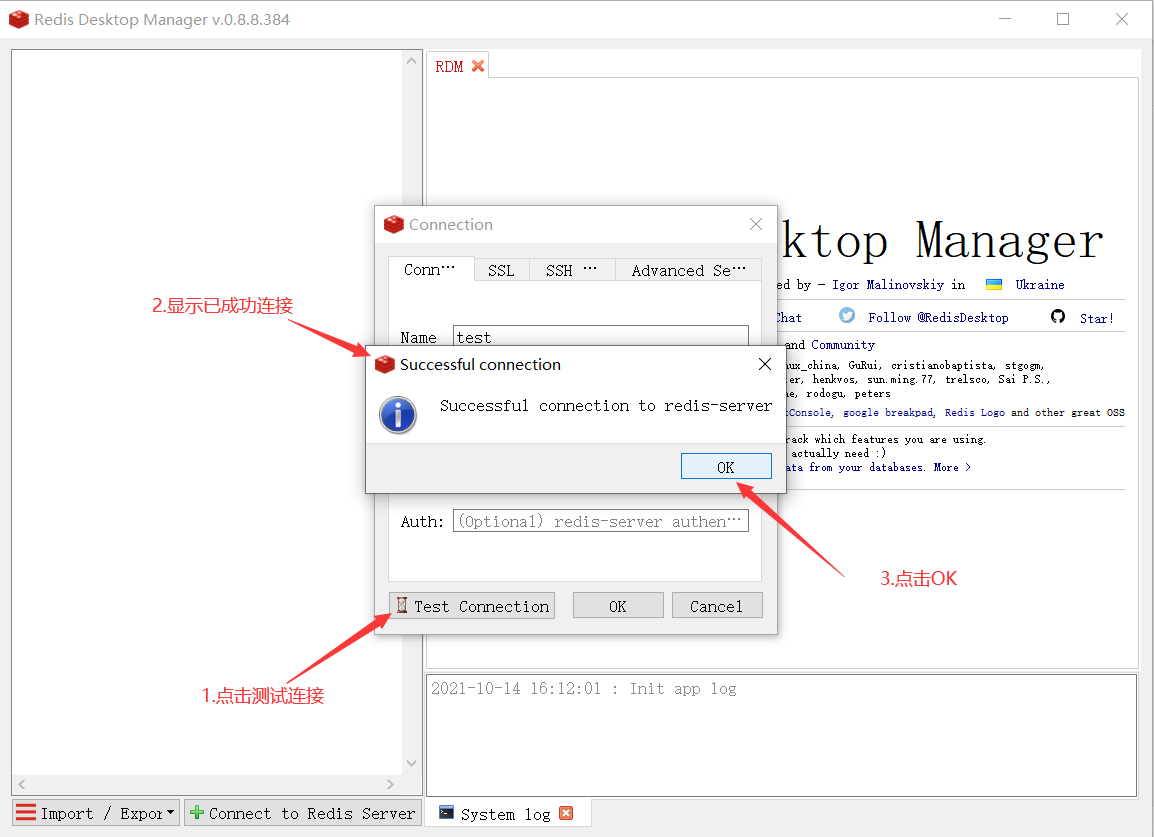Click the blue information icon in message box

(x=398, y=415)
